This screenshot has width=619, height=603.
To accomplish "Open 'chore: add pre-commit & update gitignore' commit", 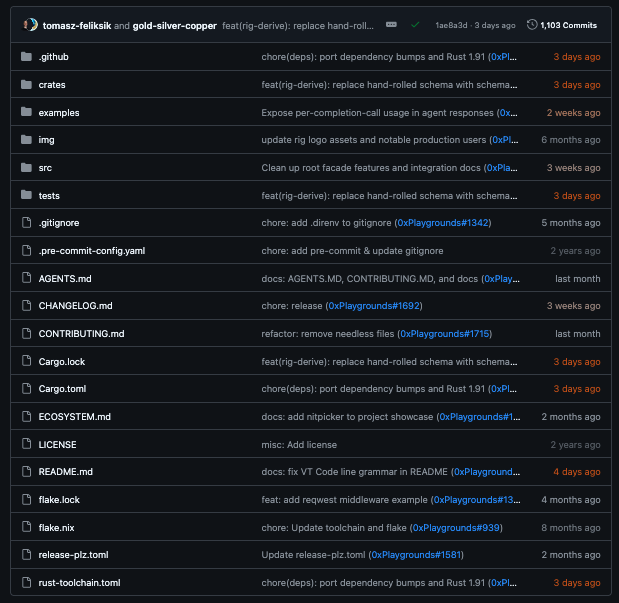I will coord(352,251).
